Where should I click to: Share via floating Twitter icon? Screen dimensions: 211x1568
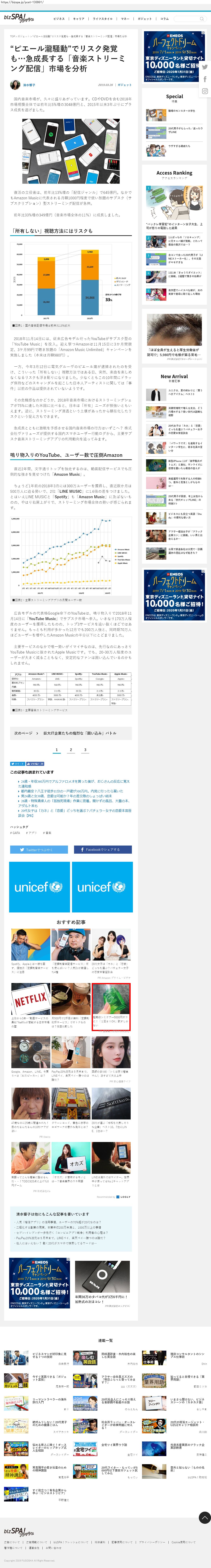(x=205, y=67)
